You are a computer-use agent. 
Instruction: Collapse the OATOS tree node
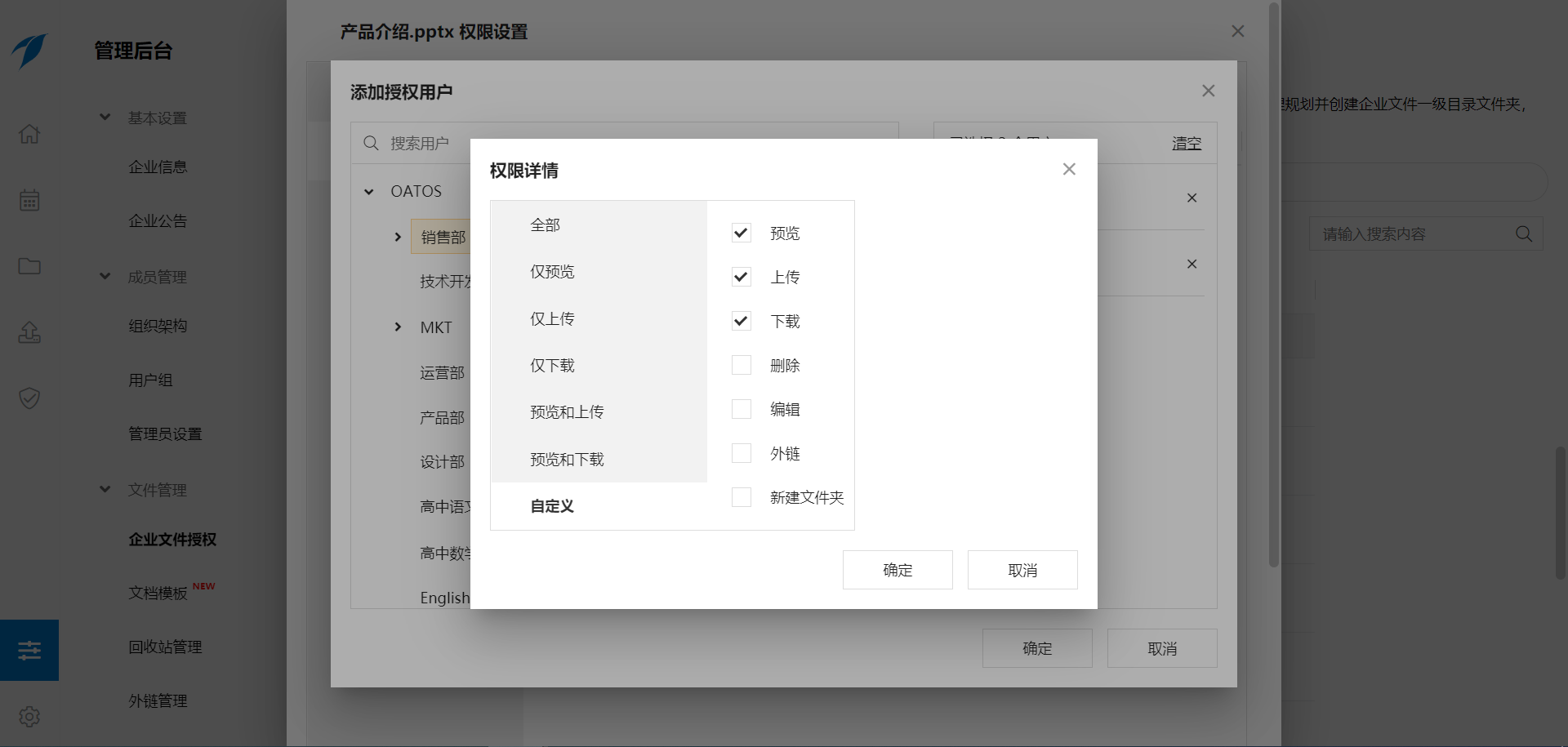(x=369, y=192)
